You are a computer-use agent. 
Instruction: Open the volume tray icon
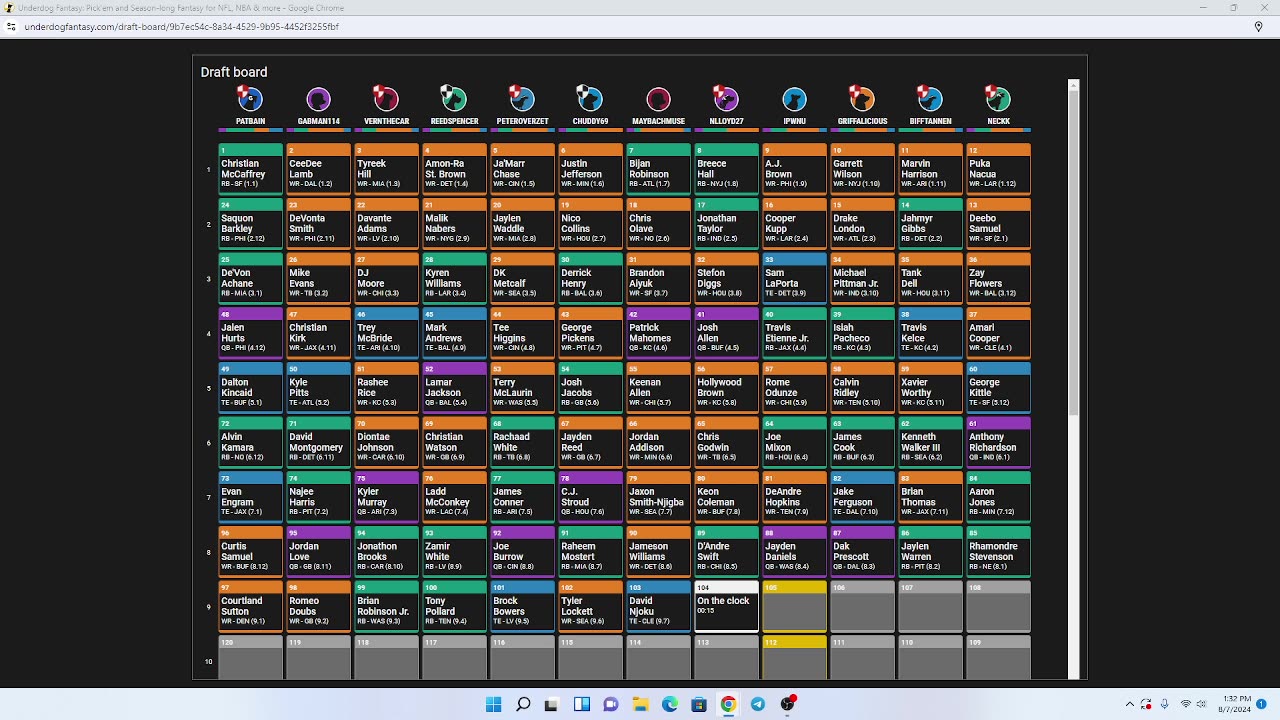click(x=1203, y=704)
